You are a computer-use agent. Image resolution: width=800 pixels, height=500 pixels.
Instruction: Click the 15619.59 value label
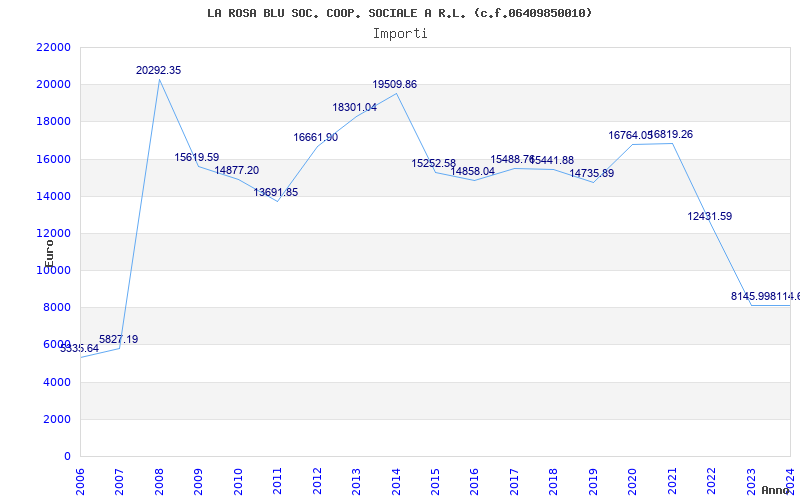pos(196,157)
